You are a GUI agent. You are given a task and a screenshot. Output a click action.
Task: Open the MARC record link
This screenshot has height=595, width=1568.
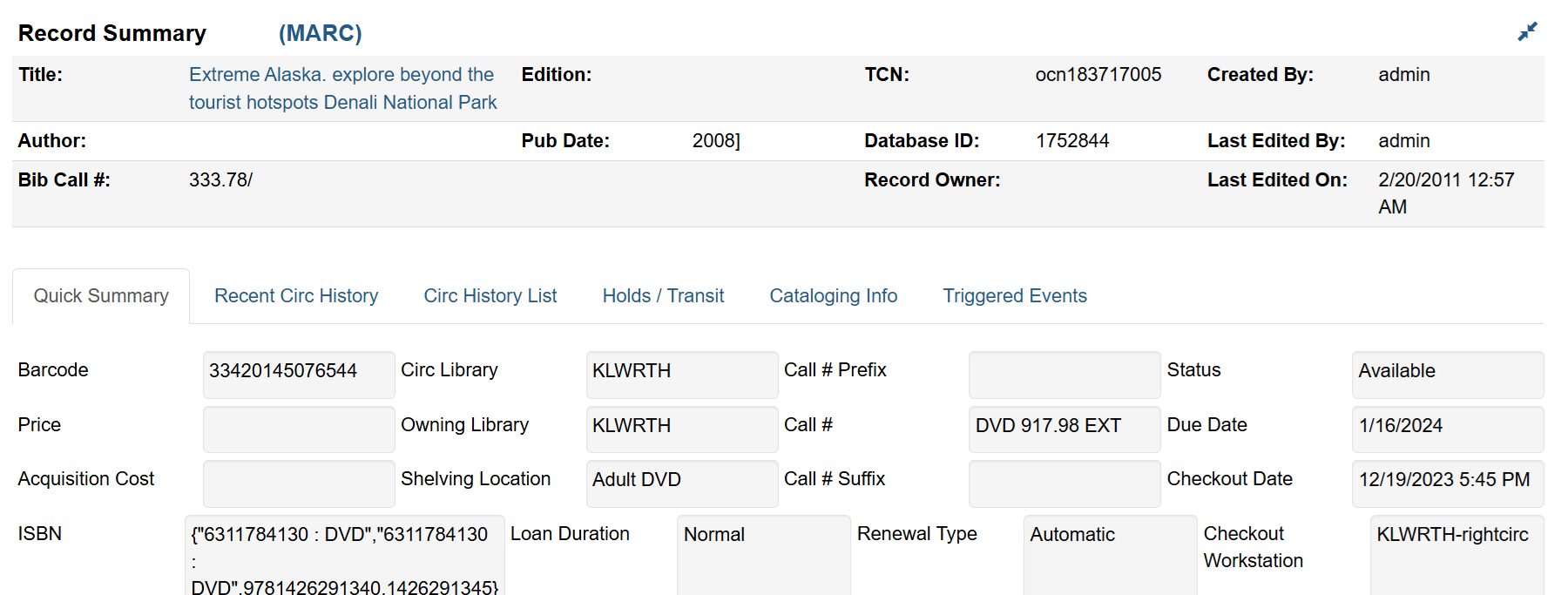(x=320, y=33)
